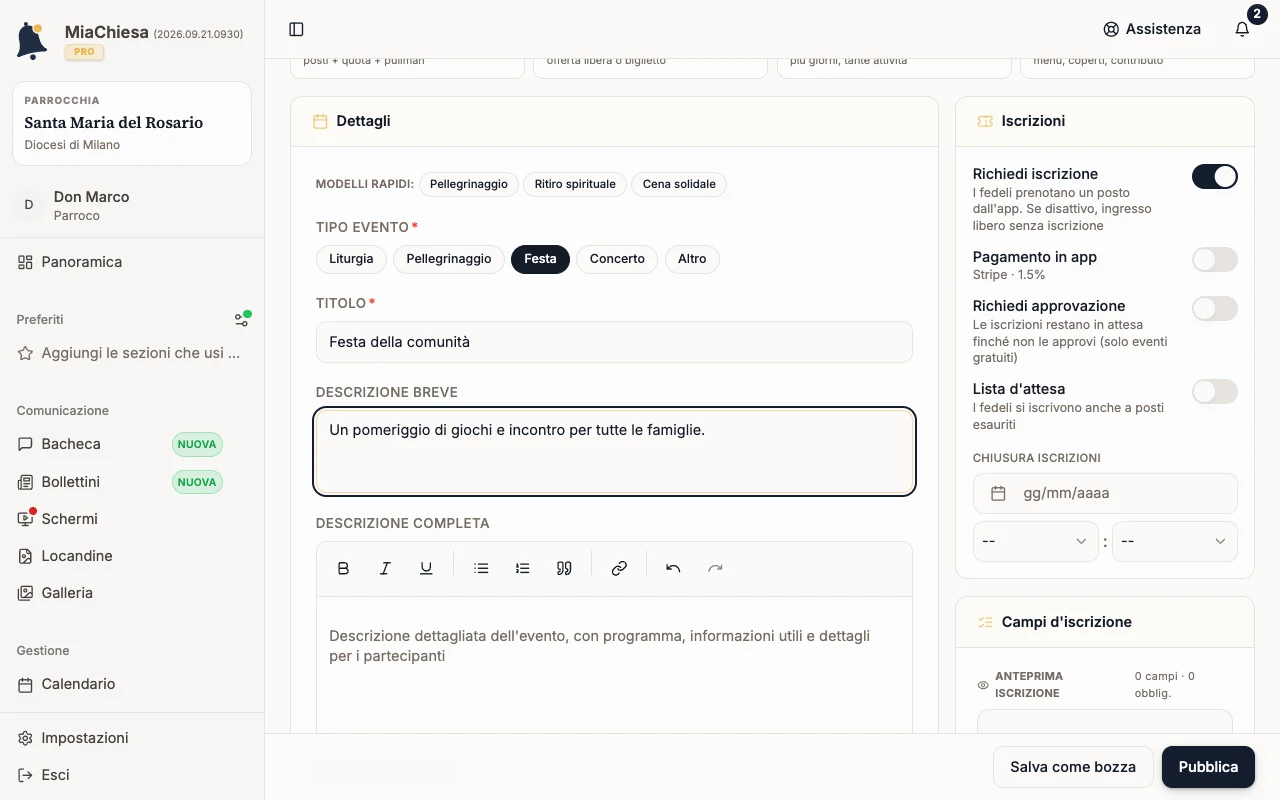Image resolution: width=1280 pixels, height=800 pixels.
Task: Click the eye icon beside Anteprima iscrizione
Action: point(983,685)
